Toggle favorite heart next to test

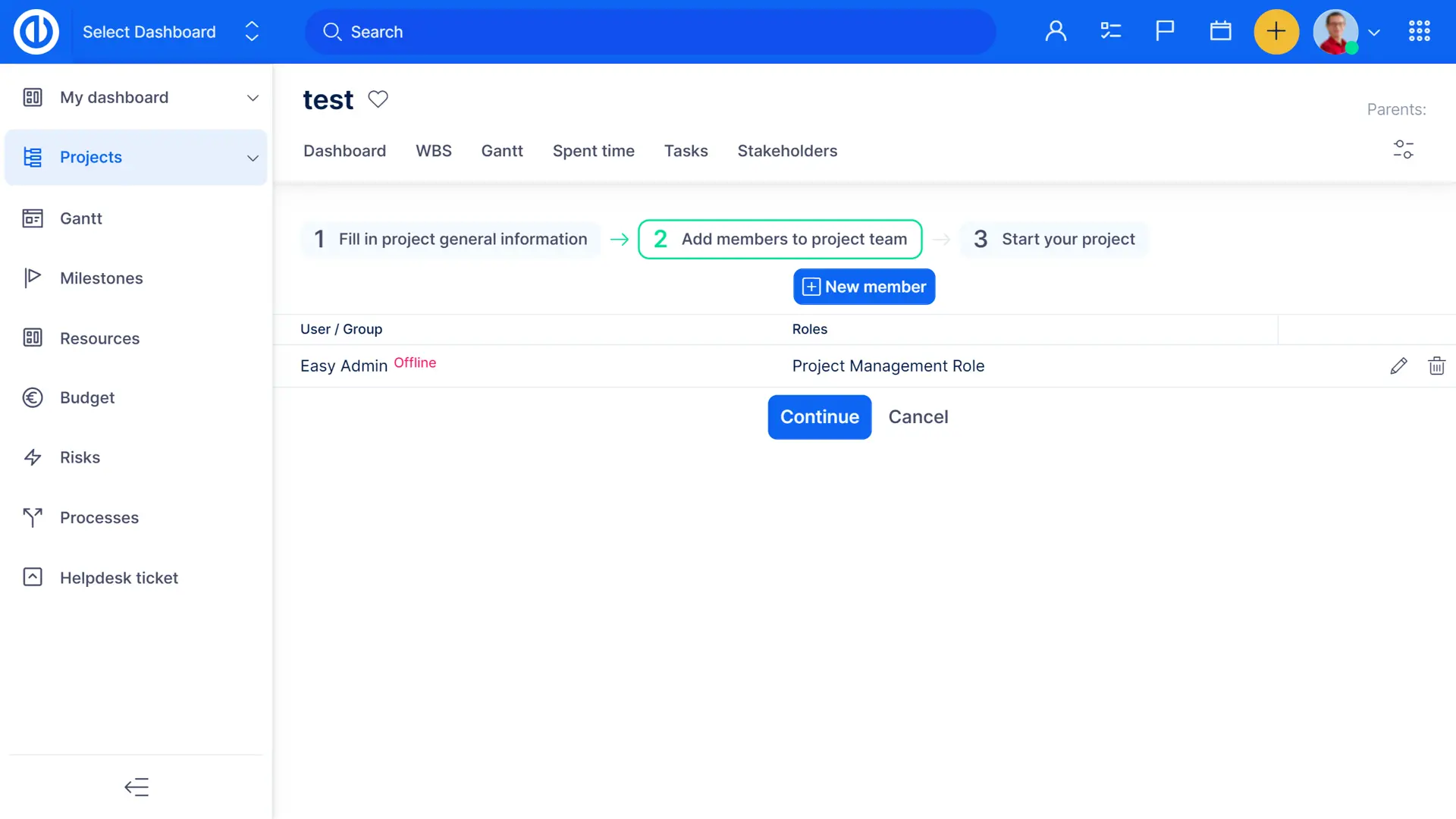[378, 99]
